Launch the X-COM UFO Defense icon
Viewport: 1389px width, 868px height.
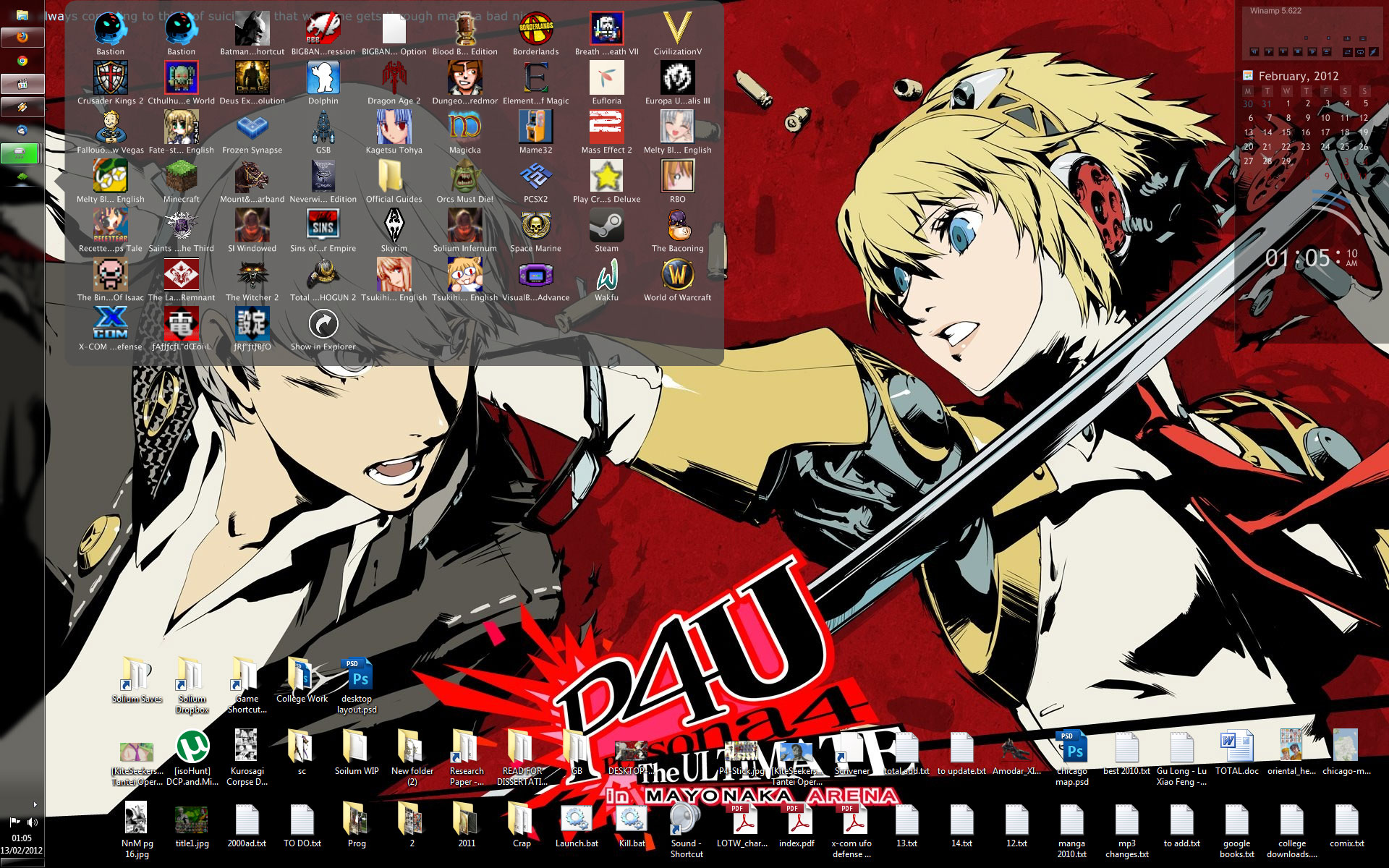tap(110, 329)
